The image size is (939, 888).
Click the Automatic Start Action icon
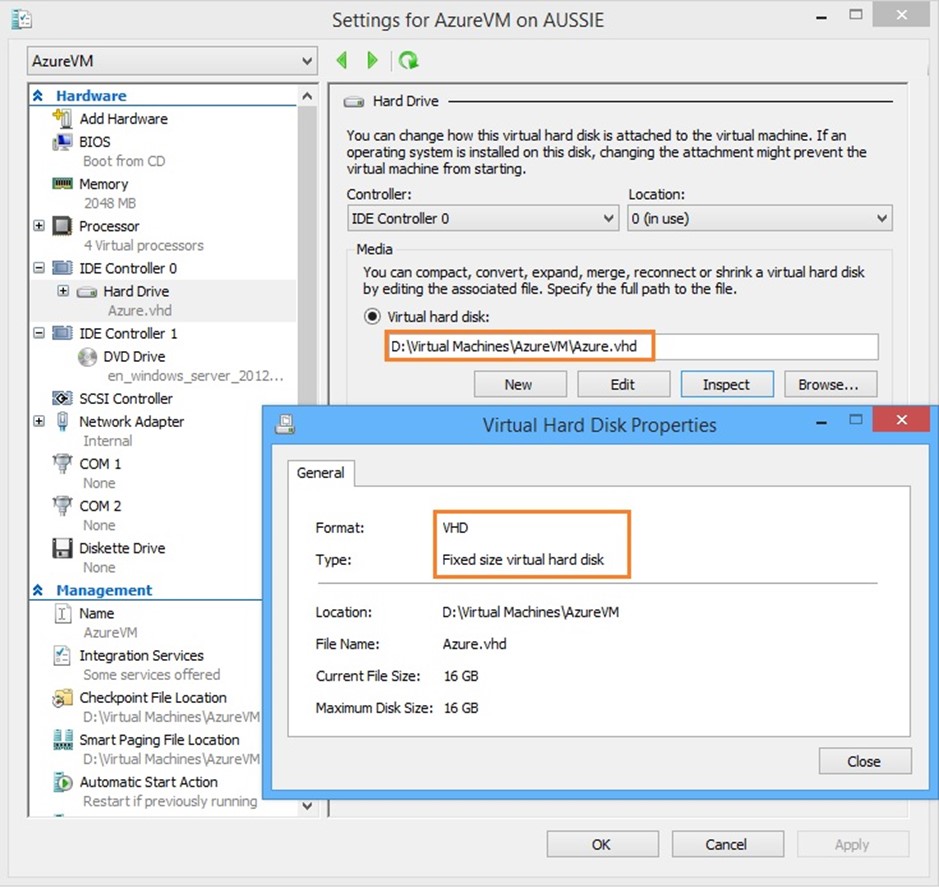62,782
